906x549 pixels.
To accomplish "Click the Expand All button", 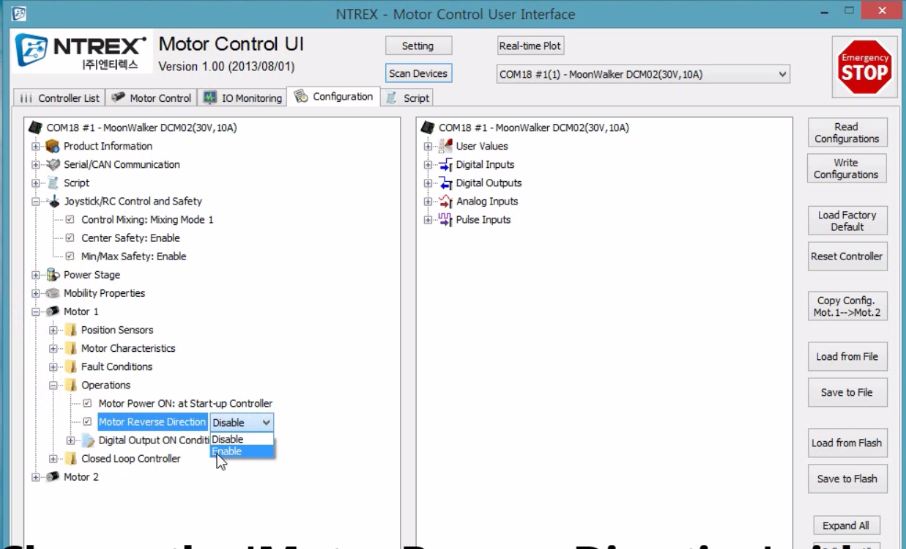I will tap(846, 525).
